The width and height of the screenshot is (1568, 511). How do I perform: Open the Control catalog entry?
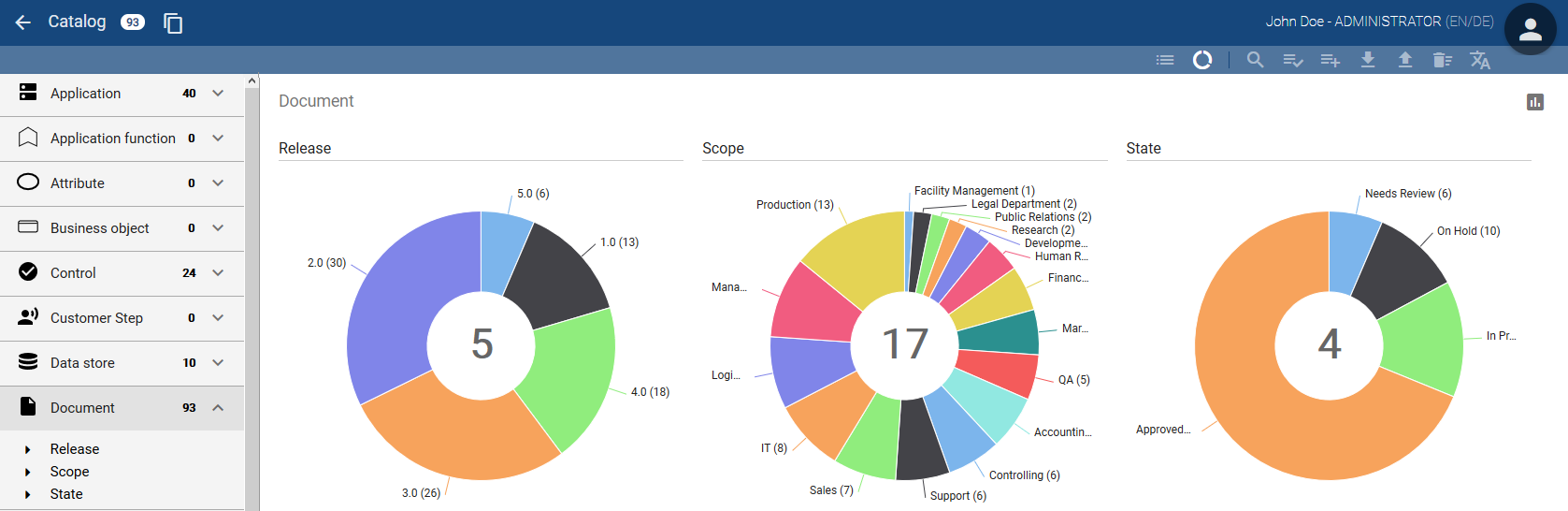pyautogui.click(x=122, y=272)
